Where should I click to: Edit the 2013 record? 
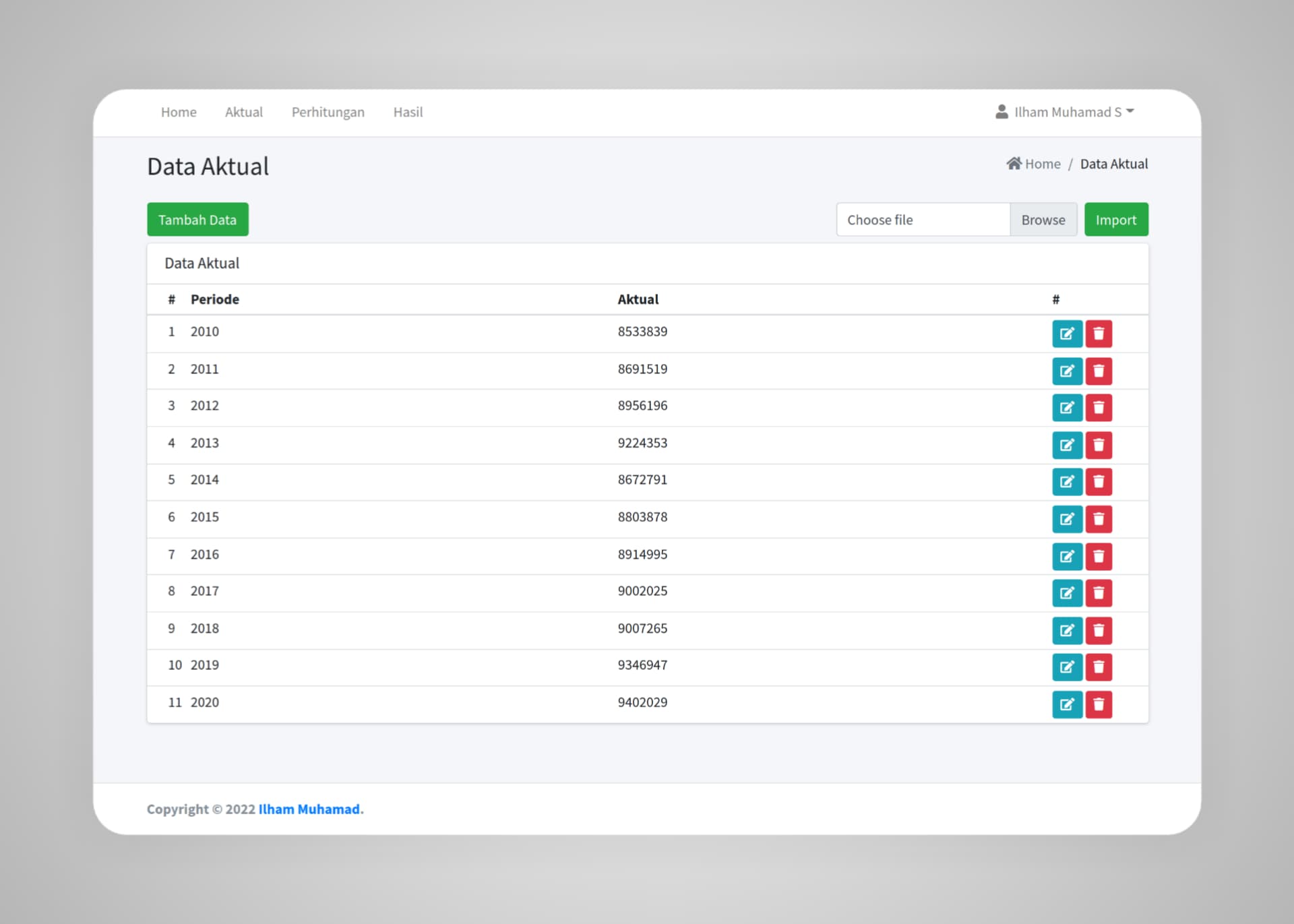point(1067,445)
